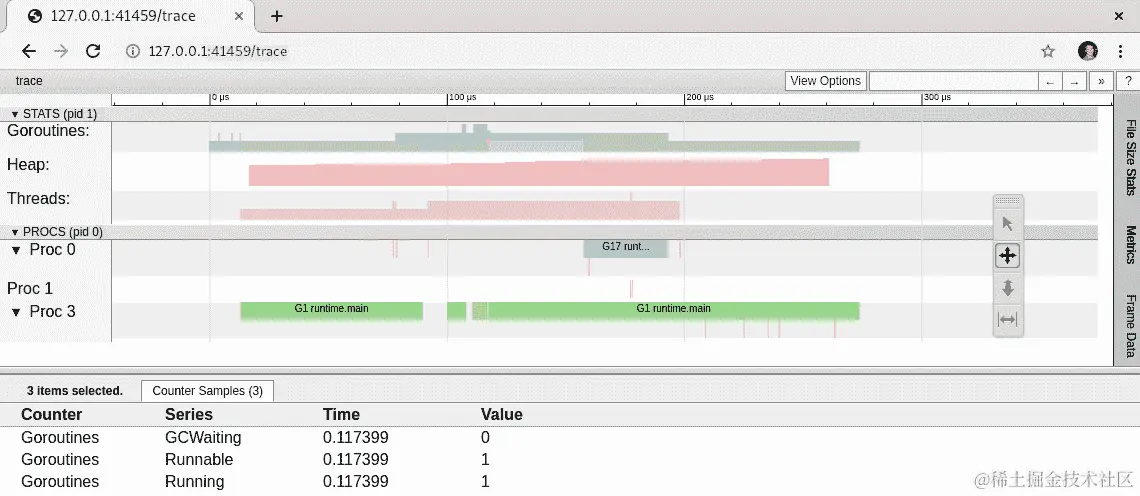Screen dimensions: 1140x496
Task: Click the Proc 1 row label
Action: pos(30,289)
